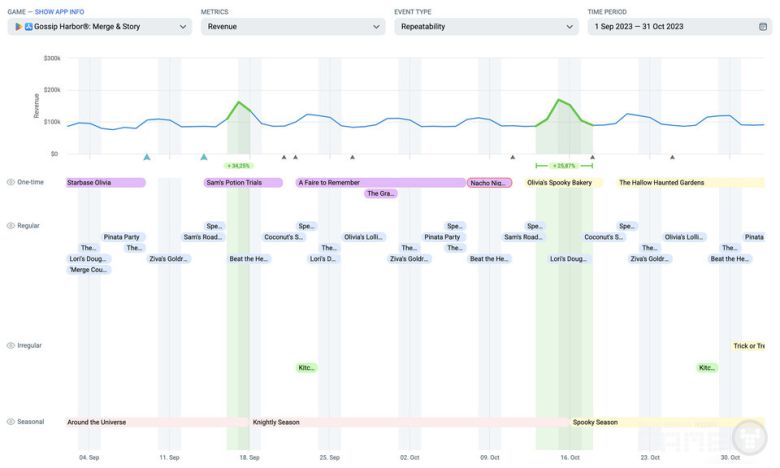780x468 pixels.
Task: Toggle visibility of Regular events
Action: (11, 226)
